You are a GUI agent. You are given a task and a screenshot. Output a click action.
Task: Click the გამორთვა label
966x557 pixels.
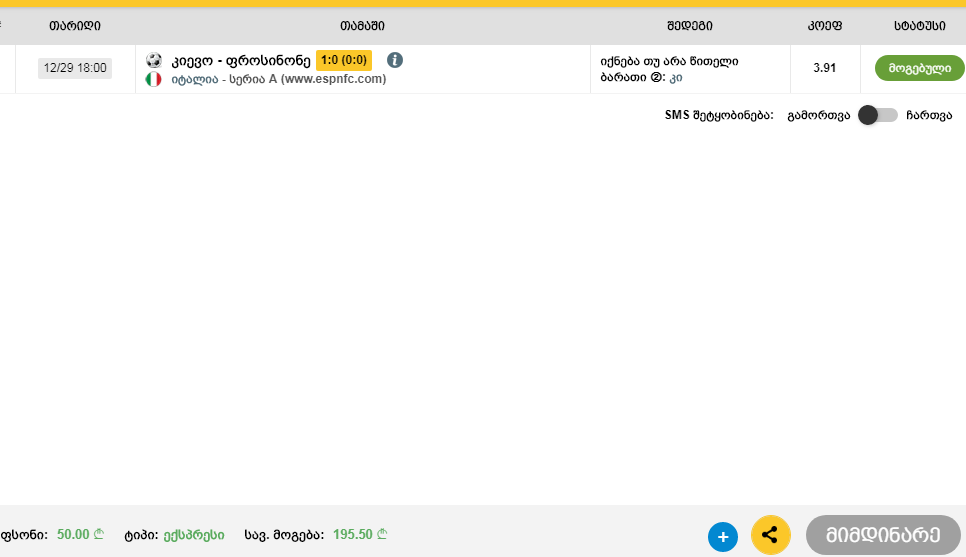tap(818, 115)
